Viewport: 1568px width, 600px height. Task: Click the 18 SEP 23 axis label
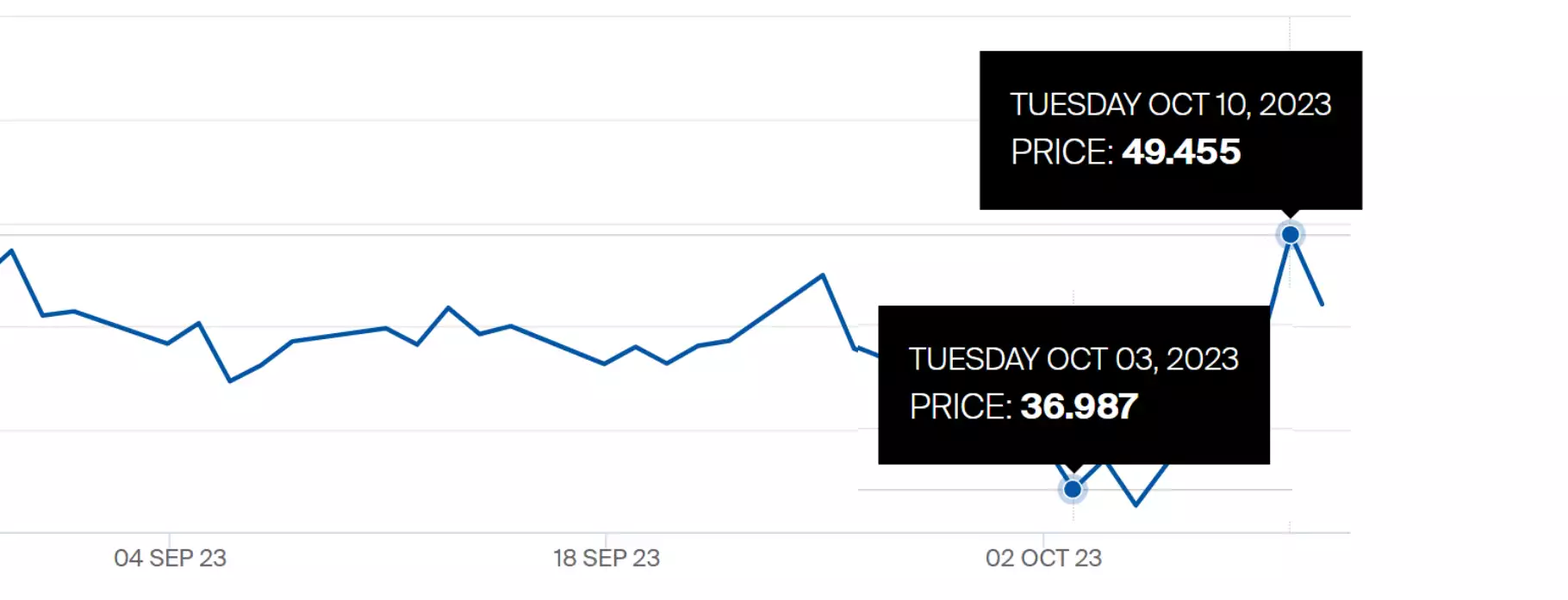click(607, 558)
